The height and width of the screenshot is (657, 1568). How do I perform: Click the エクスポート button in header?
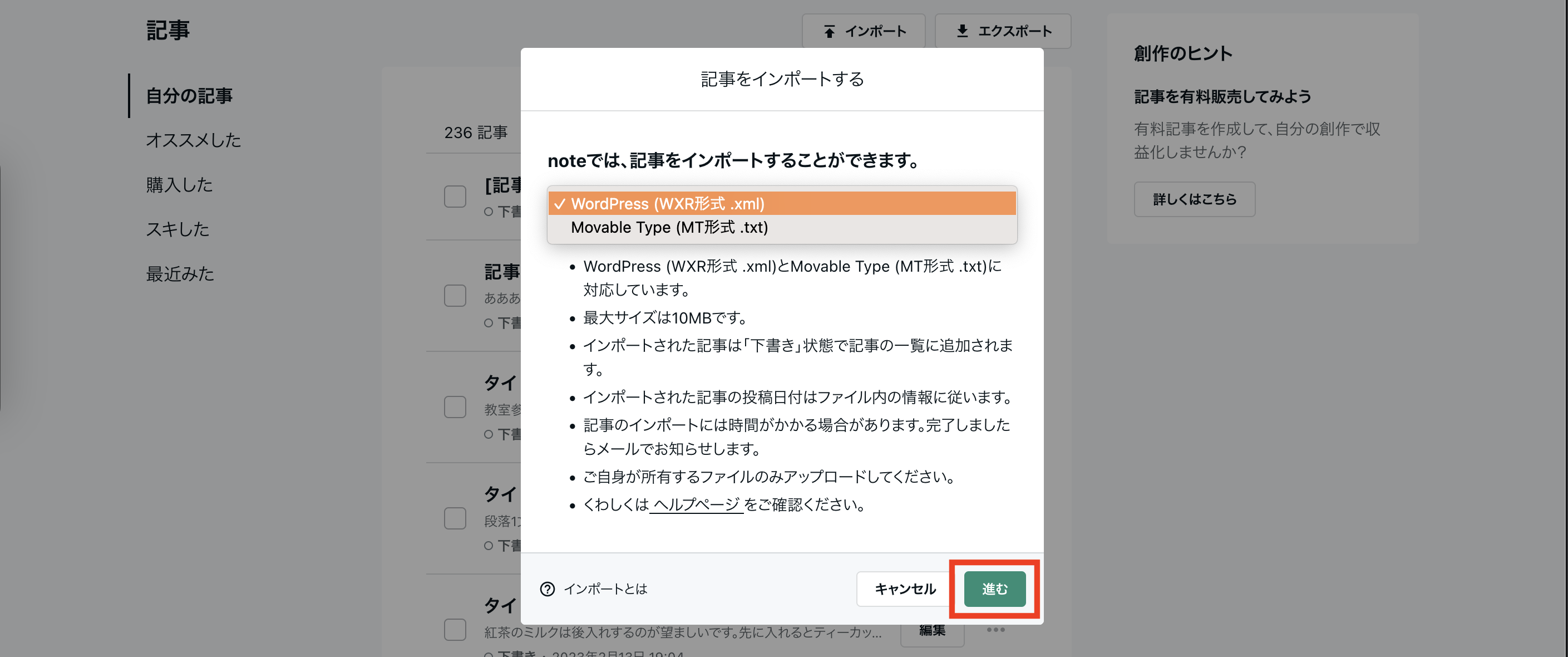1002,31
